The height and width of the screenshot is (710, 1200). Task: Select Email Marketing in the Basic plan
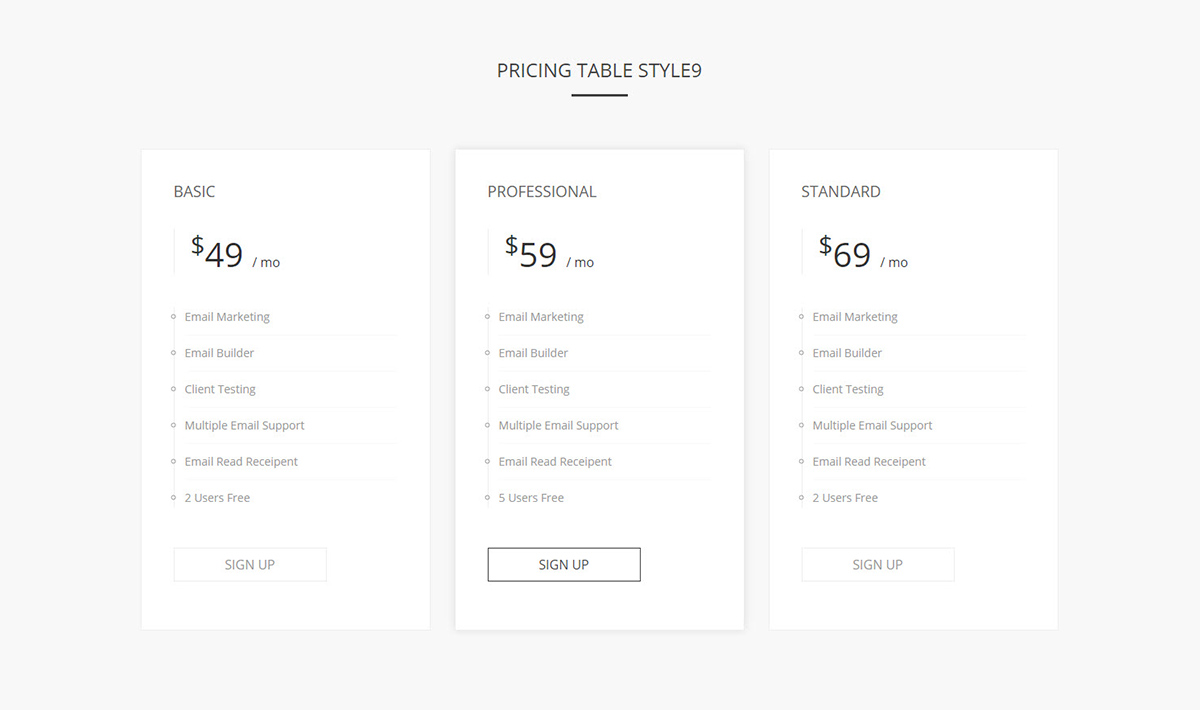point(227,317)
